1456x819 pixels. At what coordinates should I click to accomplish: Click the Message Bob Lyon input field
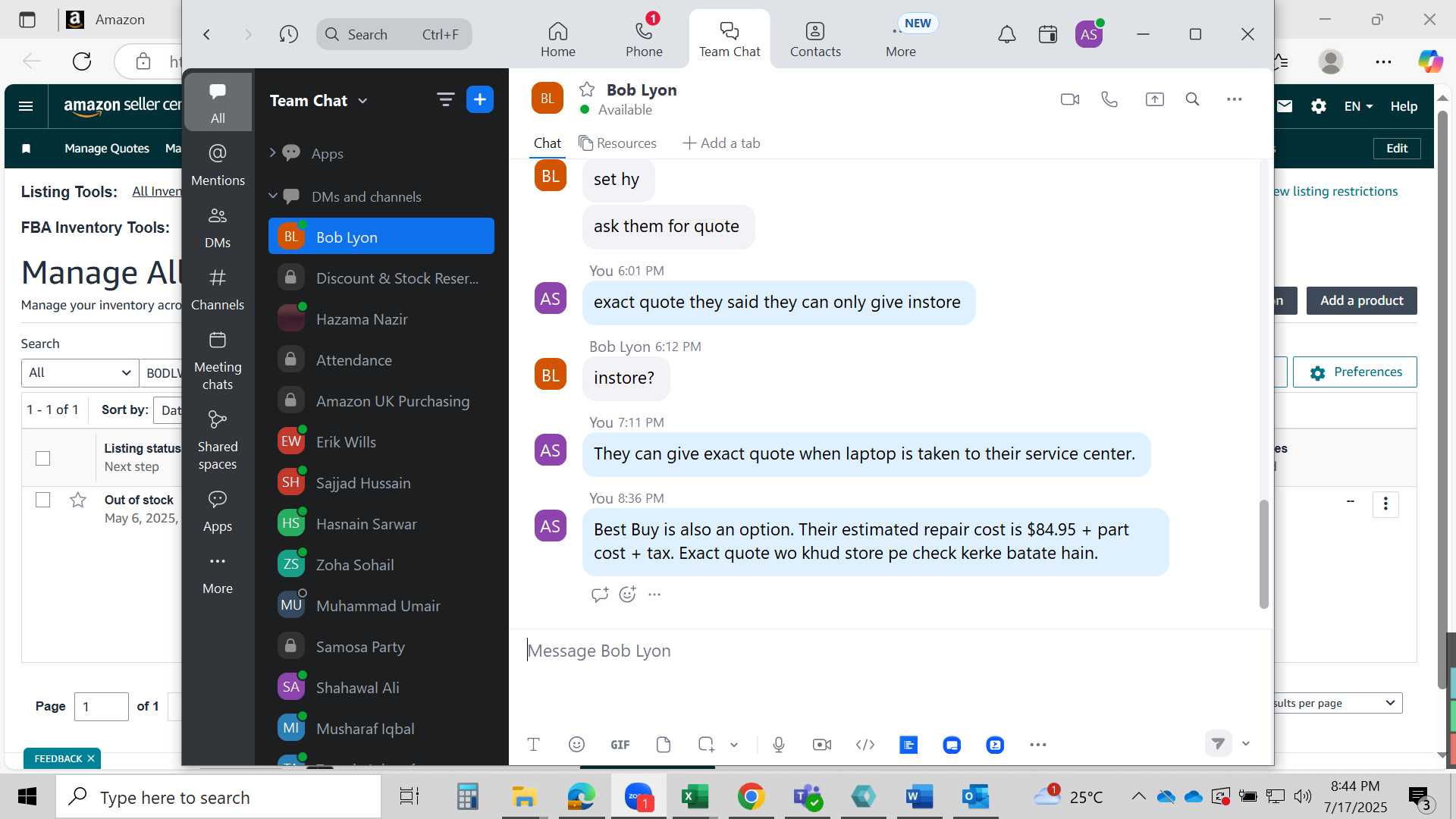pyautogui.click(x=891, y=651)
